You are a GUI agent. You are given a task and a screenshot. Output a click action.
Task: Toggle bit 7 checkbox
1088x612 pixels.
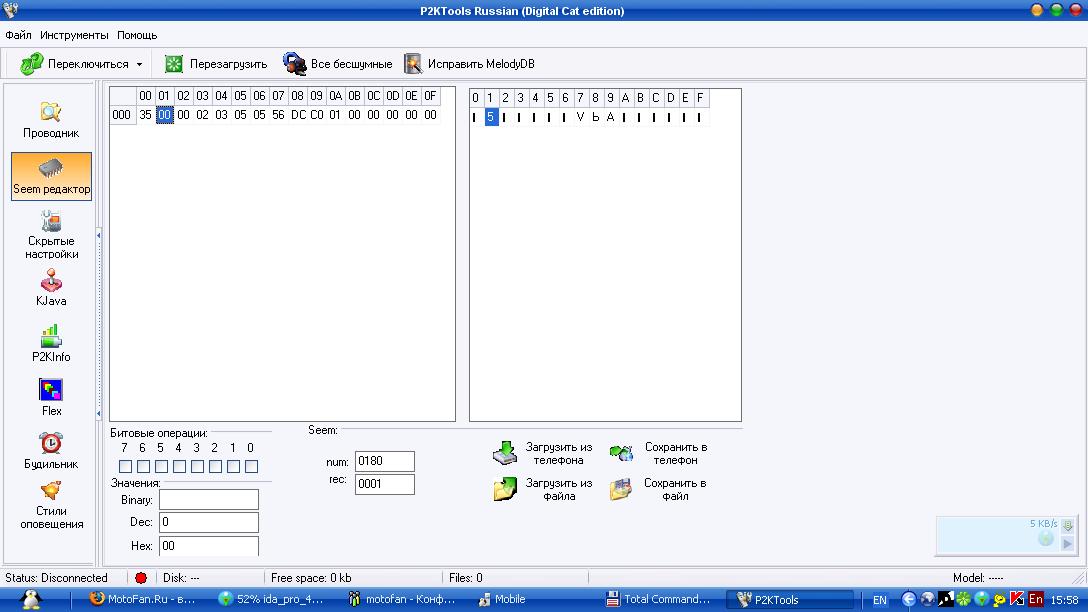click(x=126, y=466)
